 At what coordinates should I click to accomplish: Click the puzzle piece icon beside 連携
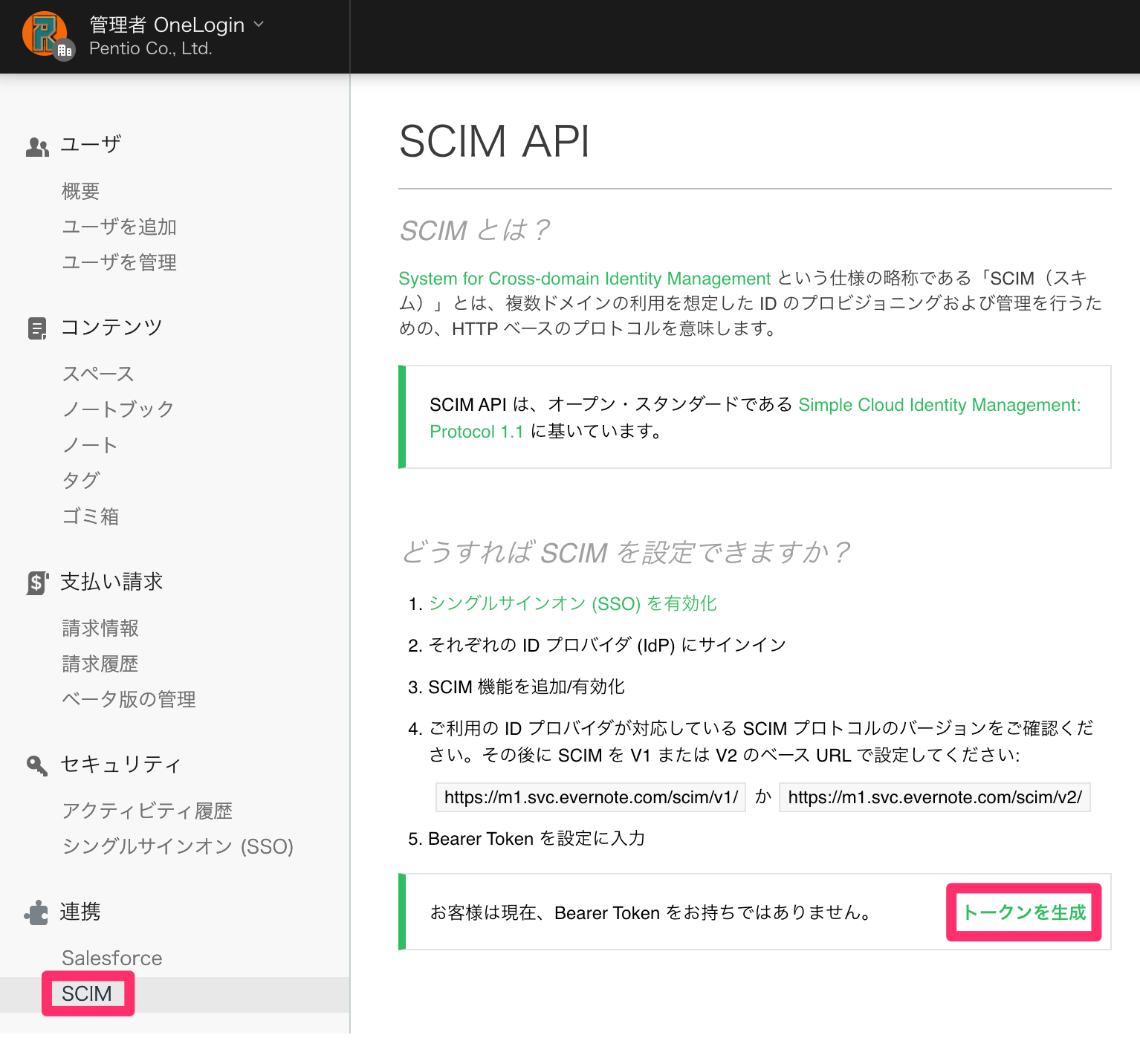36,912
